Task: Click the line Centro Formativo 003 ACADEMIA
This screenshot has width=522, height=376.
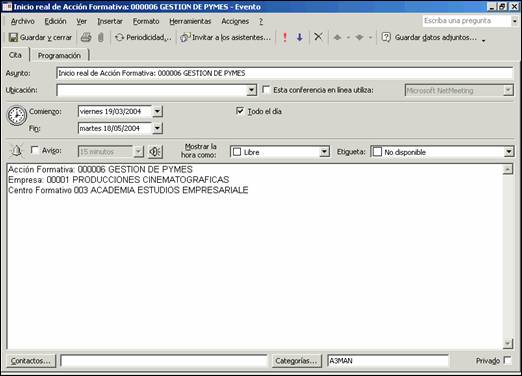Action: pos(128,190)
